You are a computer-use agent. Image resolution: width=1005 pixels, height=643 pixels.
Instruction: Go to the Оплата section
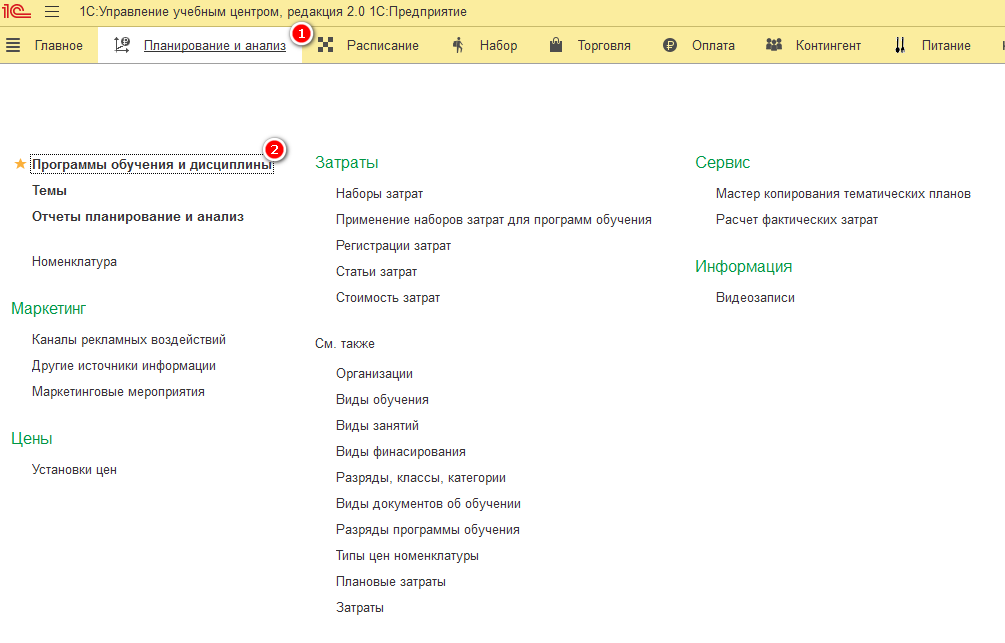713,46
